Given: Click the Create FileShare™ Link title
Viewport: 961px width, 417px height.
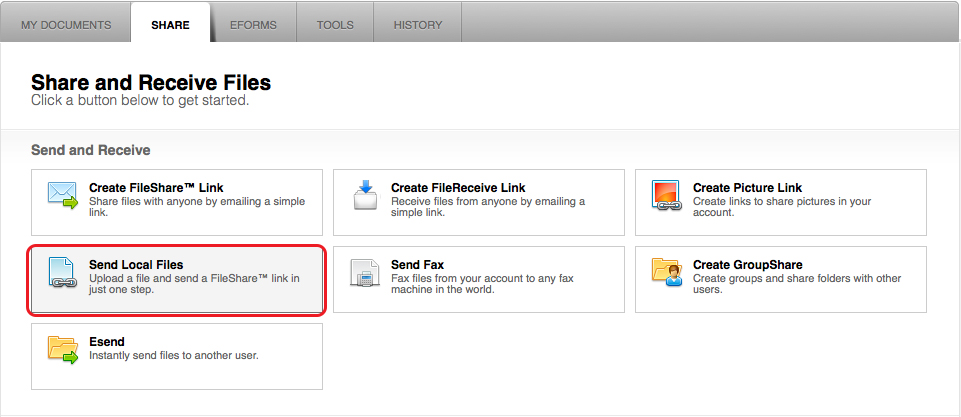Looking at the screenshot, I should coord(156,188).
